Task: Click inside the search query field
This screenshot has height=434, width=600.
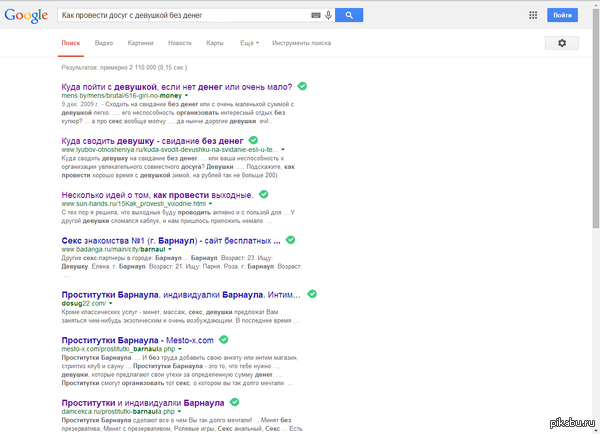Action: 184,15
